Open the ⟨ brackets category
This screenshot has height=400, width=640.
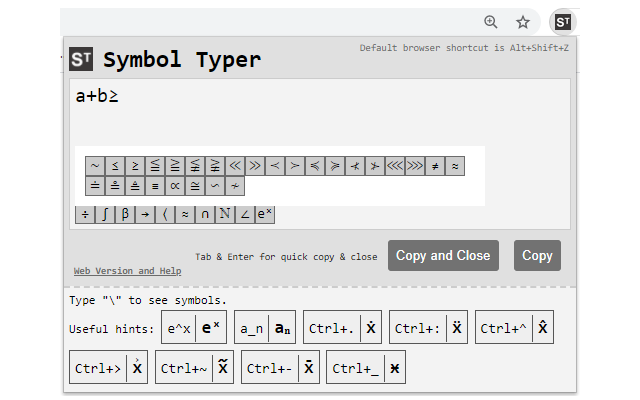(x=165, y=215)
